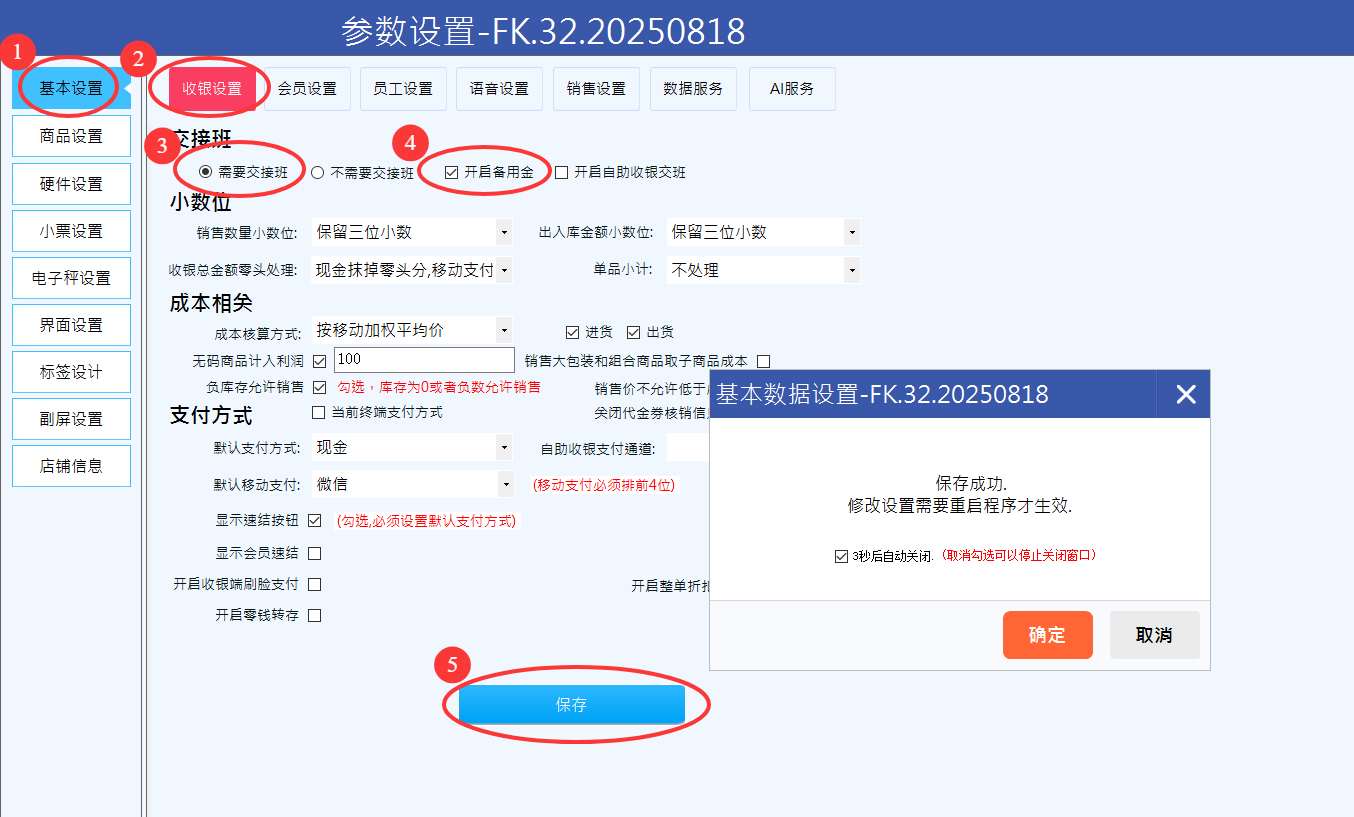The image size is (1354, 817).
Task: Close the 基本数据设置 dialog with X
Action: tap(1185, 394)
